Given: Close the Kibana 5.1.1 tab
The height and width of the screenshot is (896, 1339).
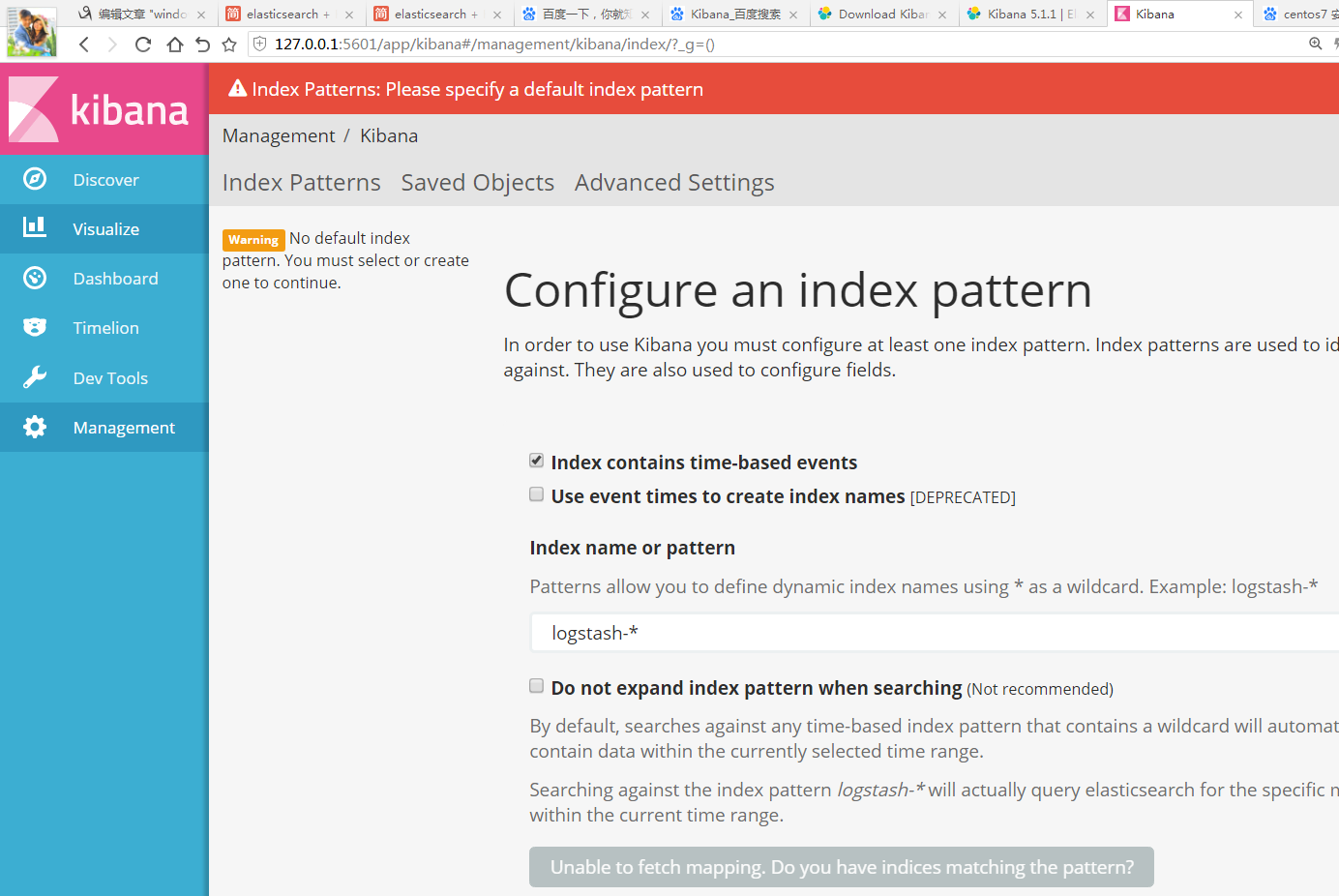Looking at the screenshot, I should [x=1090, y=15].
